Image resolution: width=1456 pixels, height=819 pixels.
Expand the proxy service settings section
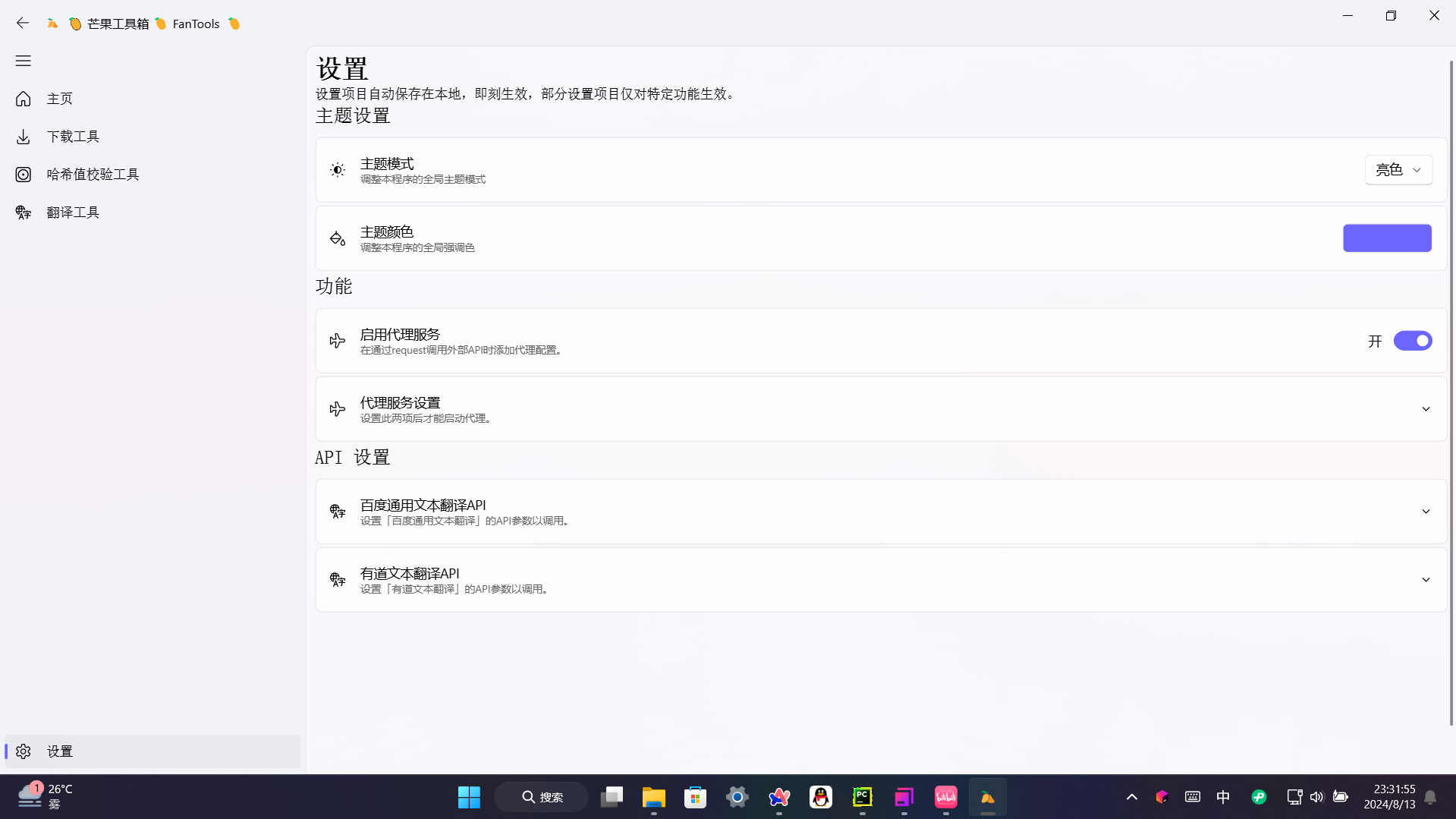[x=1426, y=409]
